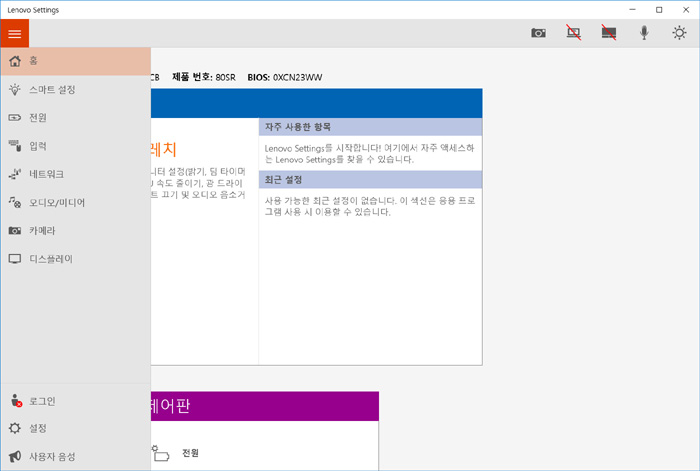Click the display monitor icon in sidebar
Image resolution: width=700 pixels, height=471 pixels.
click(15, 259)
